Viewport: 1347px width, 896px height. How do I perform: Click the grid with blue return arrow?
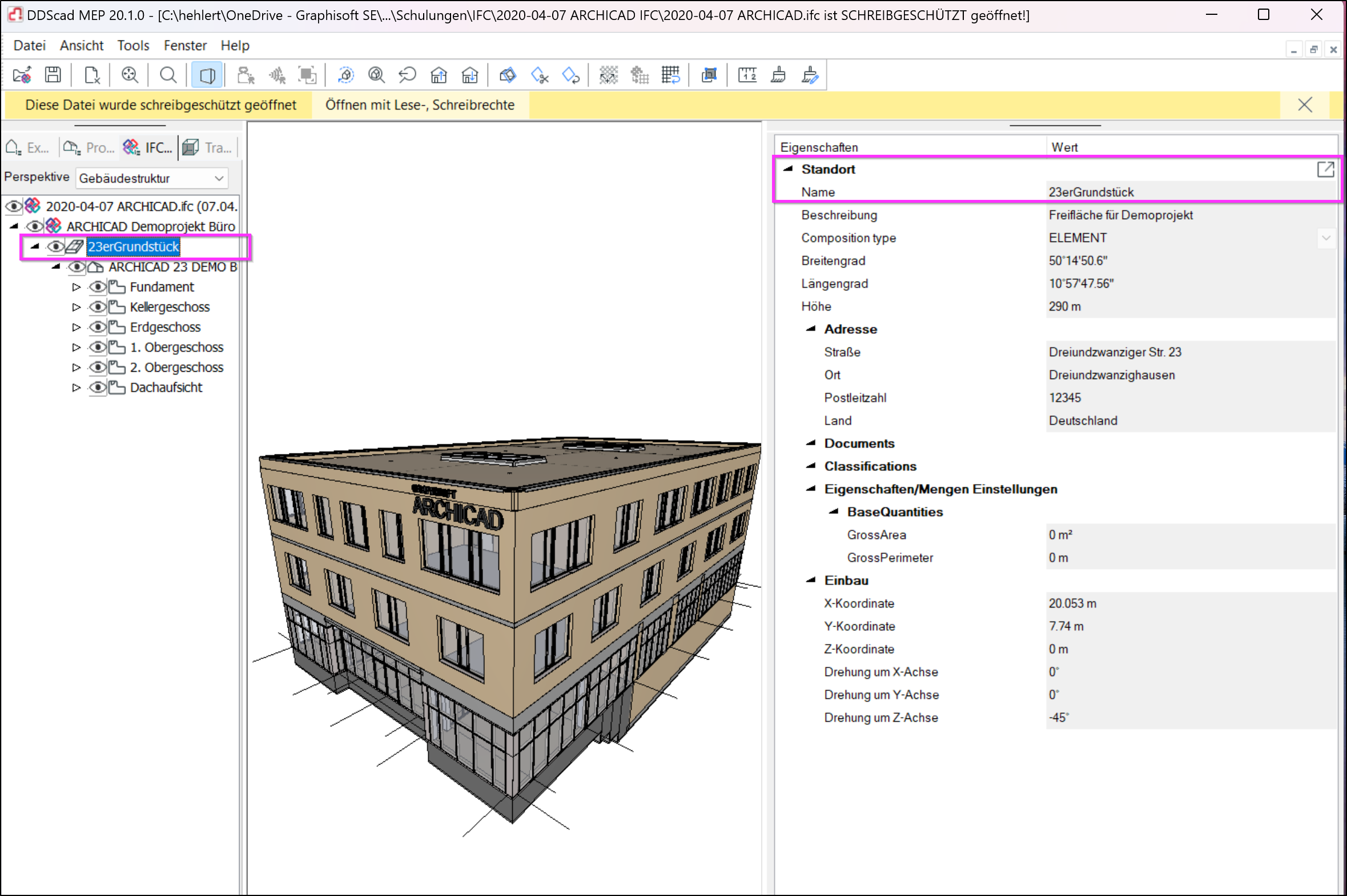coord(670,75)
